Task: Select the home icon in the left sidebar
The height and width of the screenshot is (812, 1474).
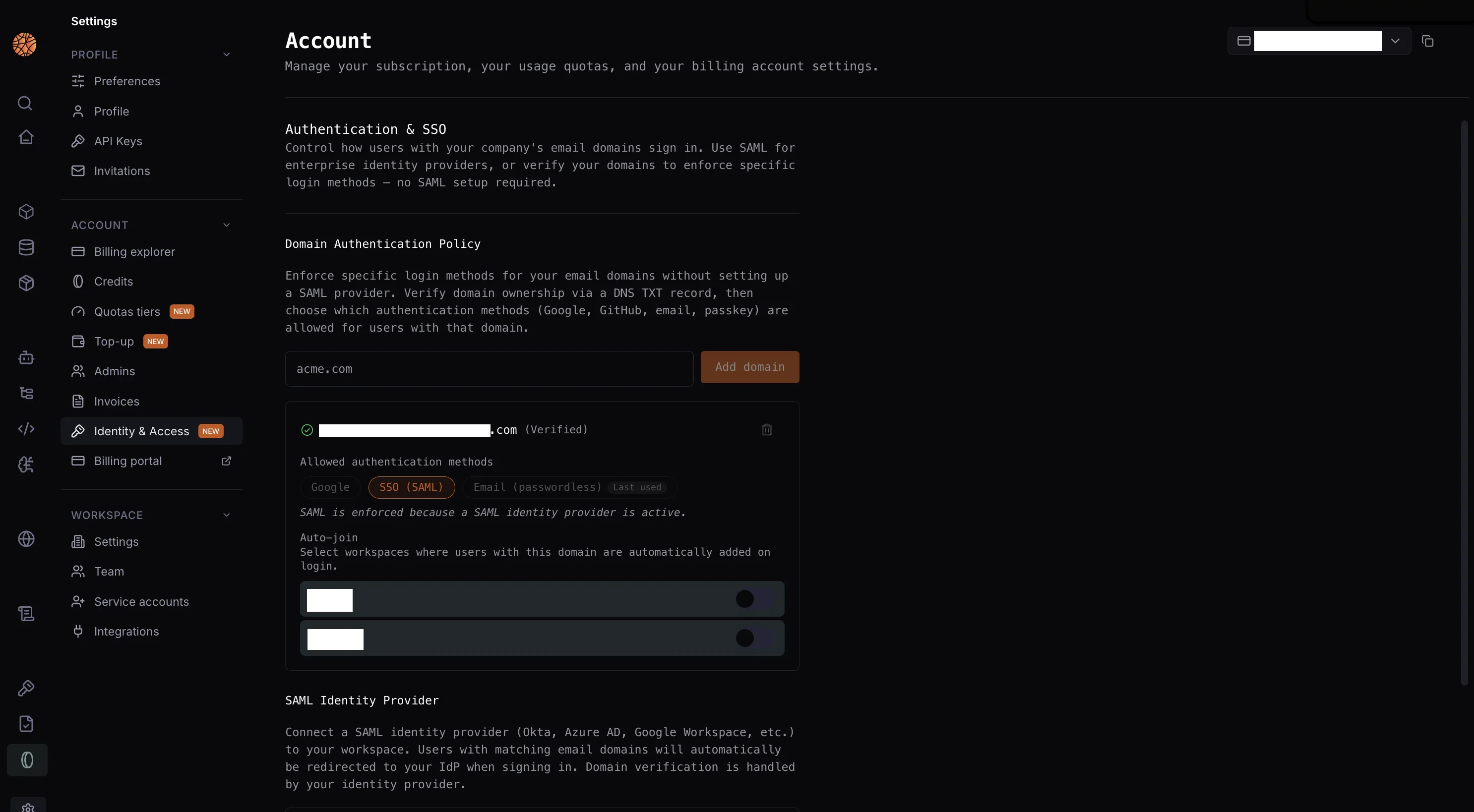Action: pos(26,137)
